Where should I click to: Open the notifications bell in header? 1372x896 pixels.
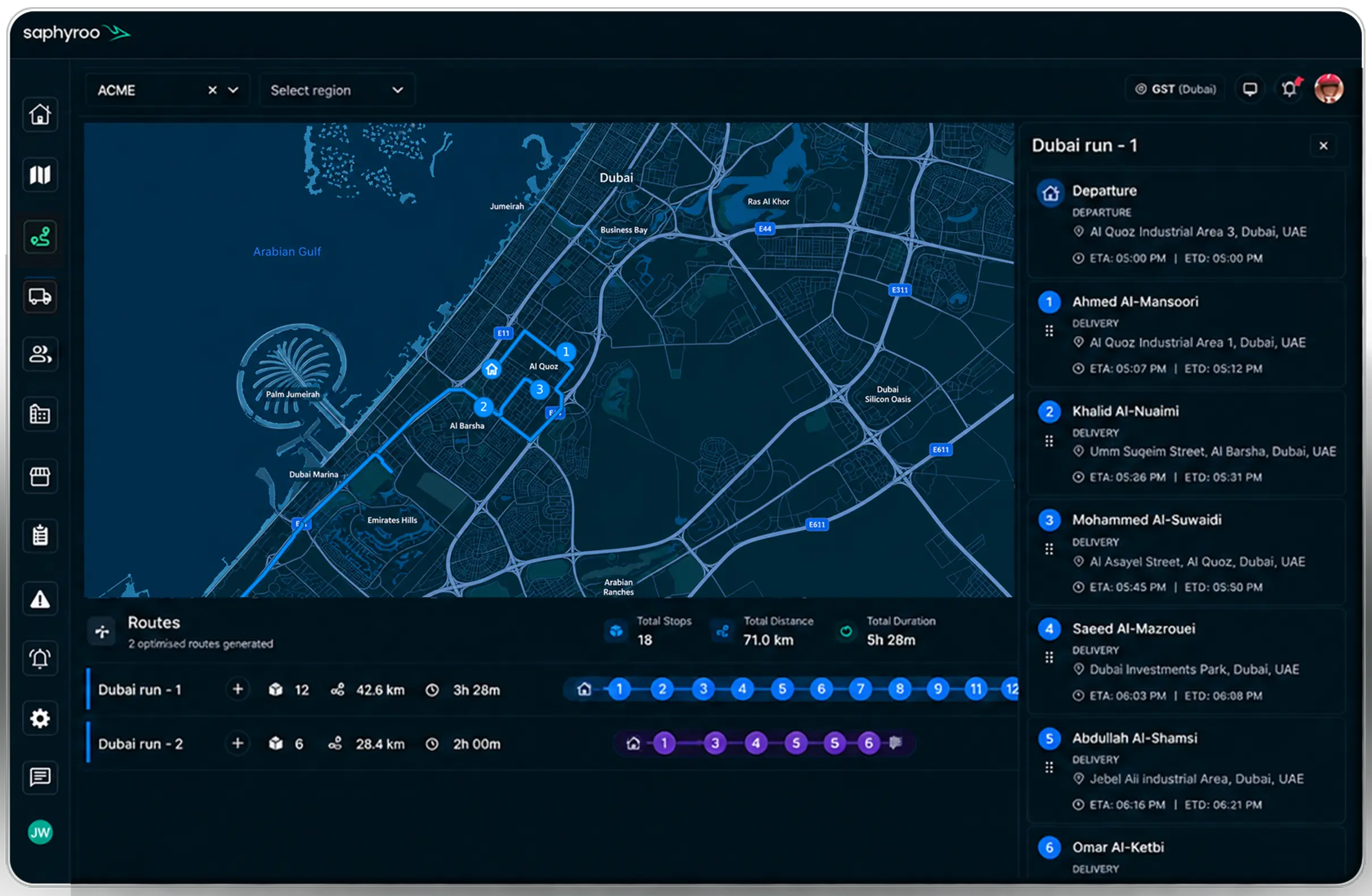[1290, 89]
